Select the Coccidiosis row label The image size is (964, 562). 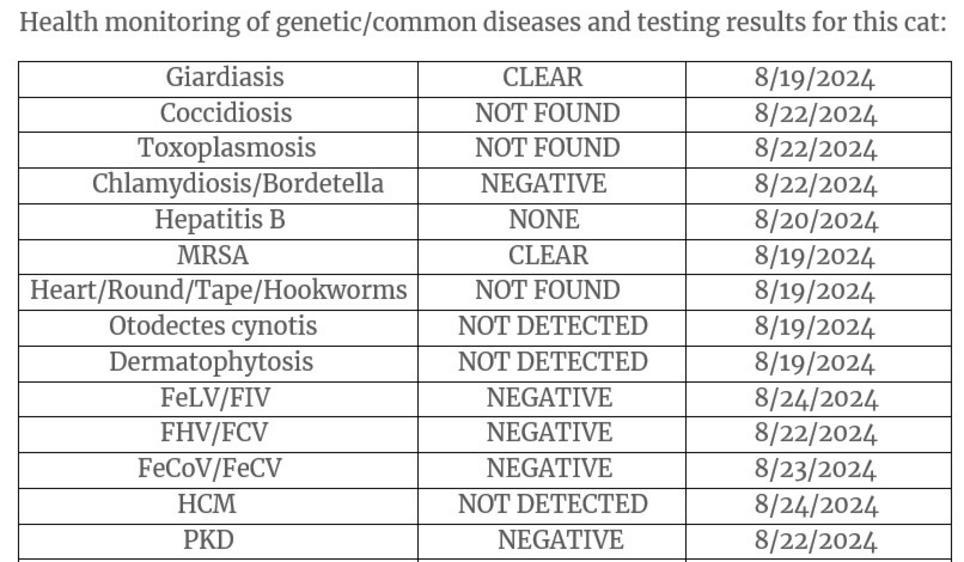226,113
